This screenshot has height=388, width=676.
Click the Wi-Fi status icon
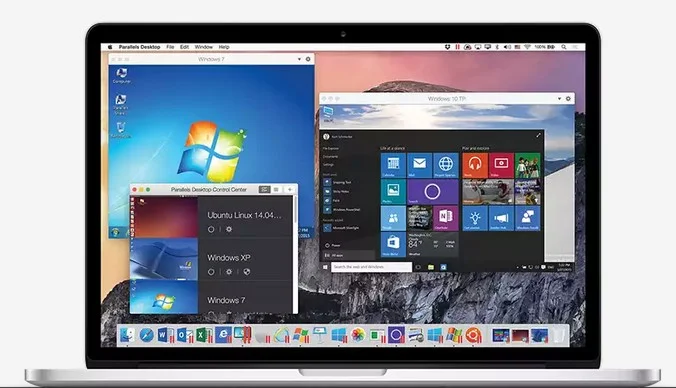[527, 47]
